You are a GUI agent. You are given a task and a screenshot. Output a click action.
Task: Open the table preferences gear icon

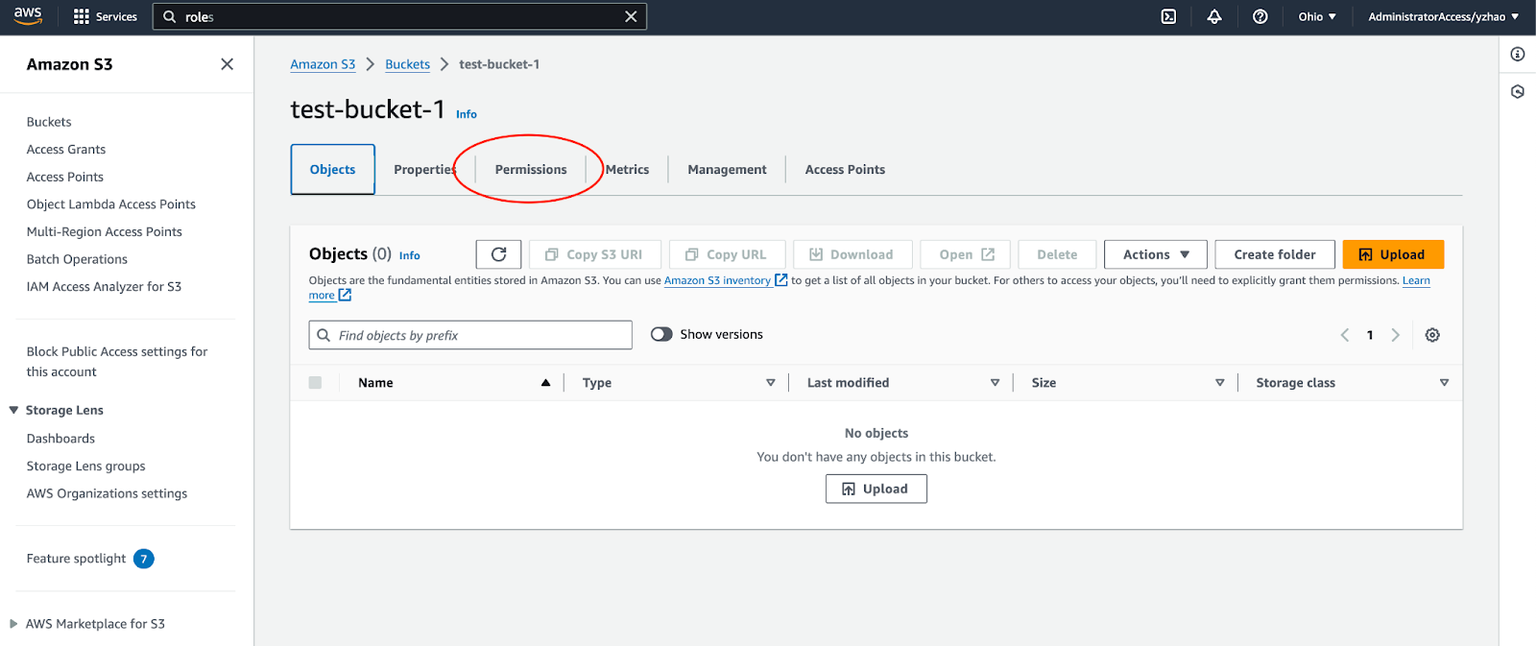click(x=1432, y=335)
